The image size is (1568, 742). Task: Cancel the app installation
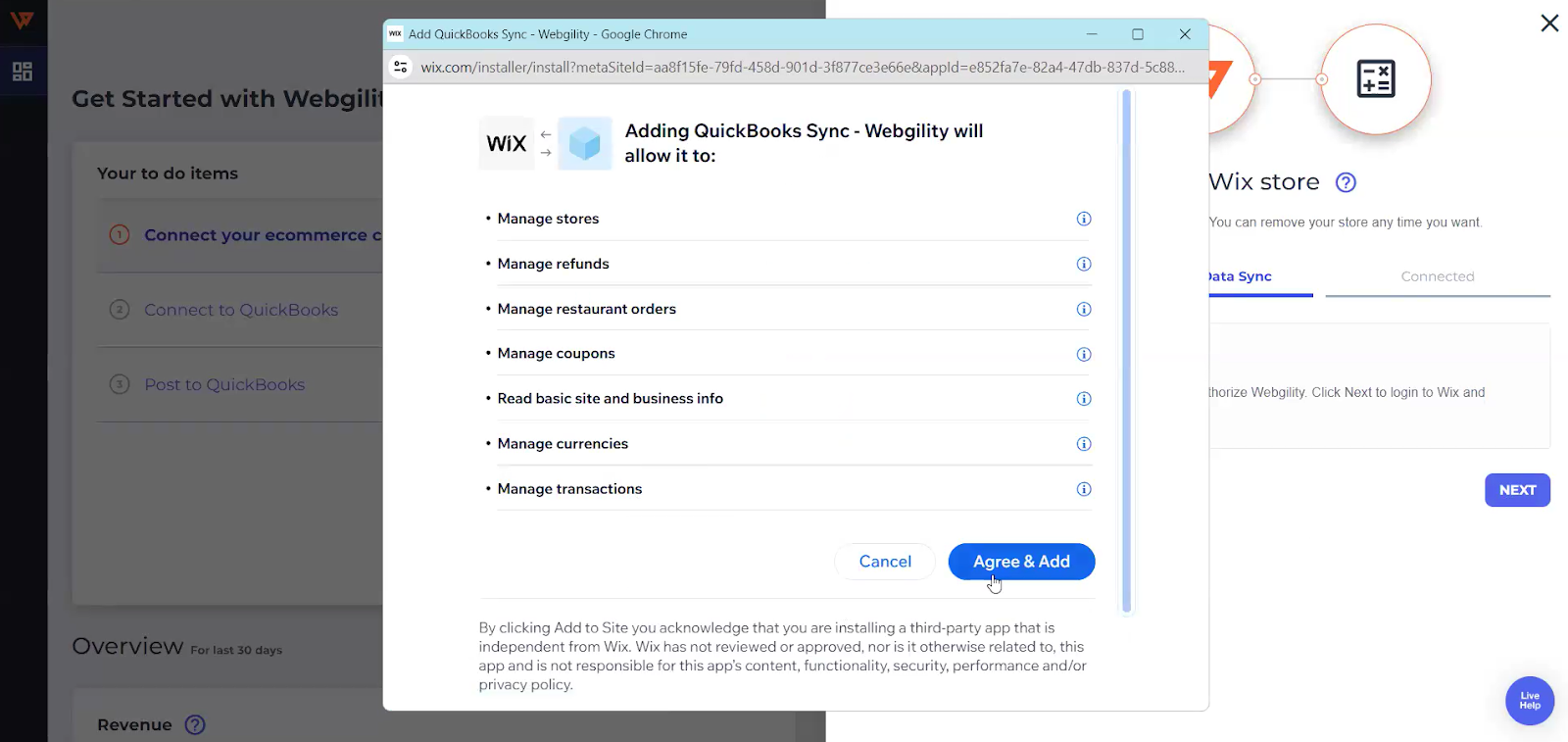(885, 562)
